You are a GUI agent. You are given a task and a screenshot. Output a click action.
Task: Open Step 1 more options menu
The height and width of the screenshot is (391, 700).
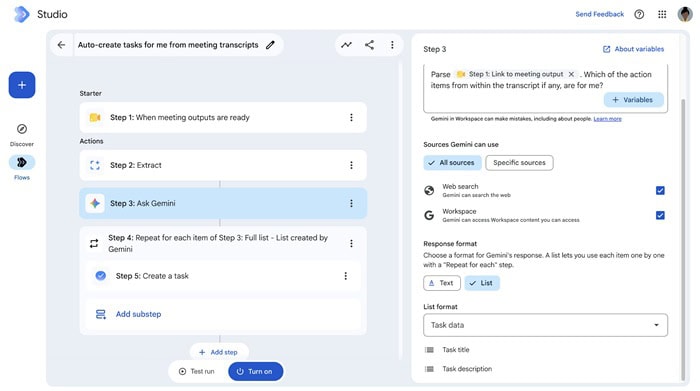tap(351, 117)
